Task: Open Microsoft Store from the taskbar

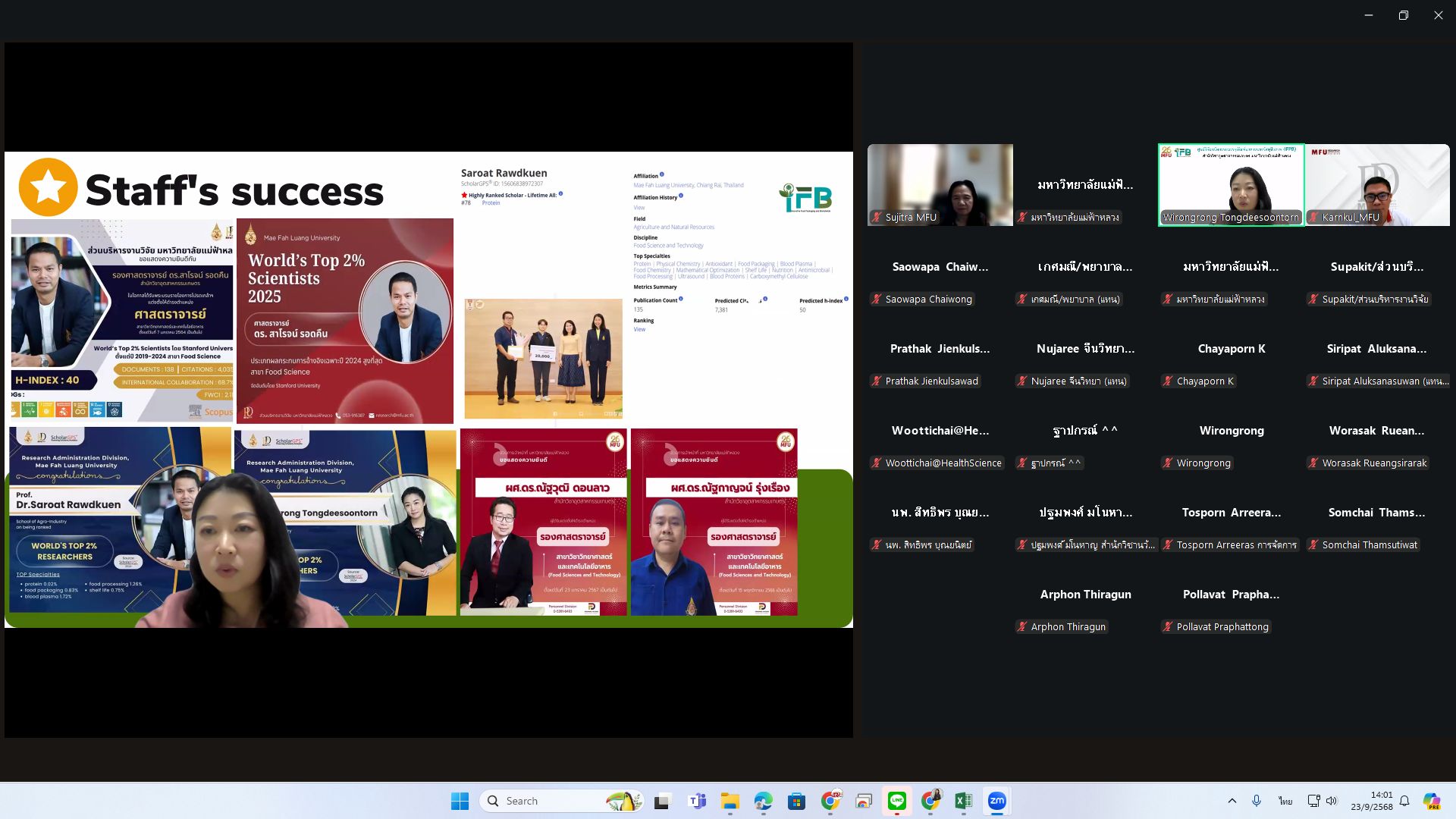Action: tap(796, 801)
